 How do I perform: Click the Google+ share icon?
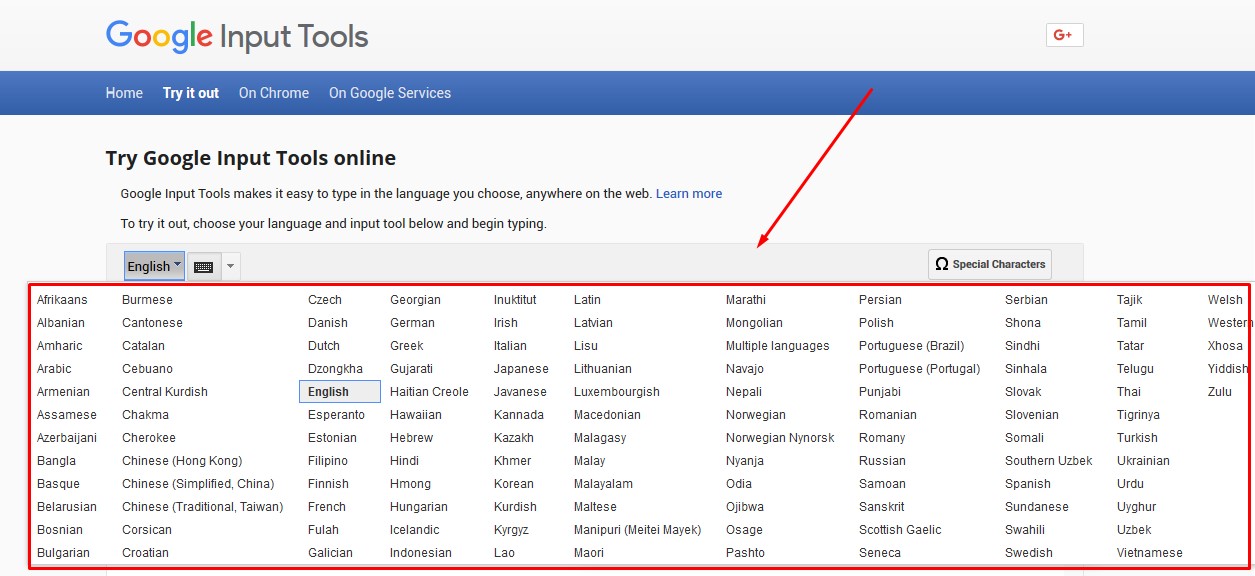pos(1064,35)
